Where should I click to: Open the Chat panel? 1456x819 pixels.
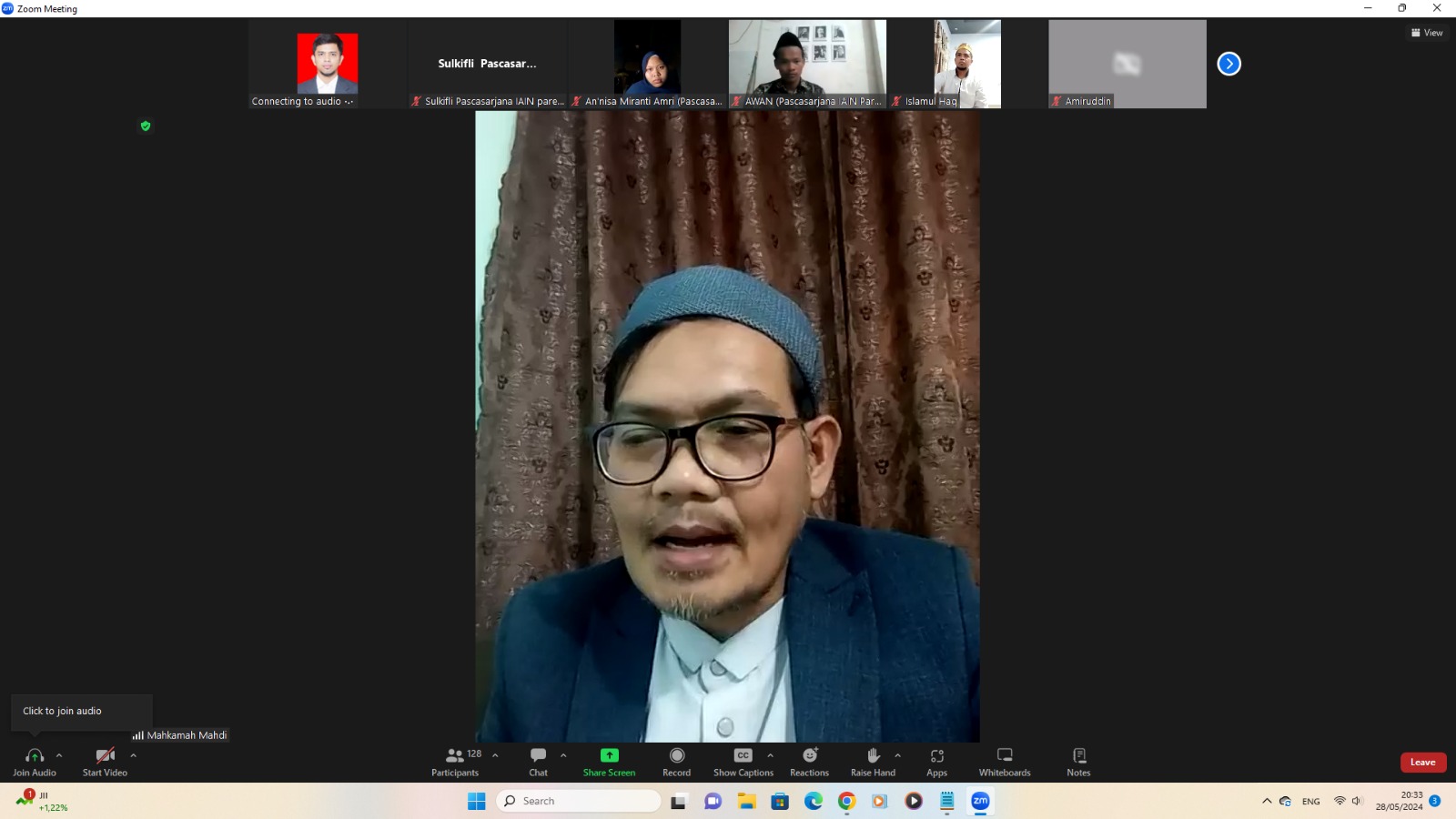click(538, 762)
